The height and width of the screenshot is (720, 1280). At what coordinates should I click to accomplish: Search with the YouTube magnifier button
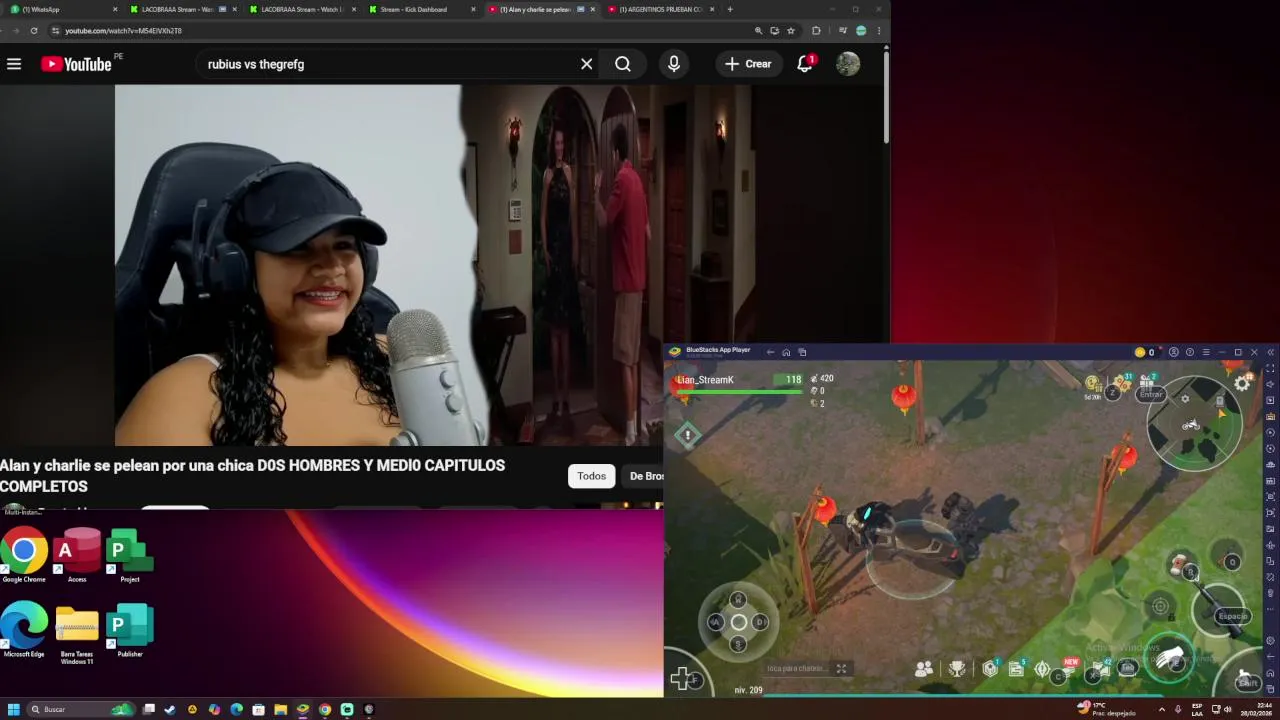[623, 64]
